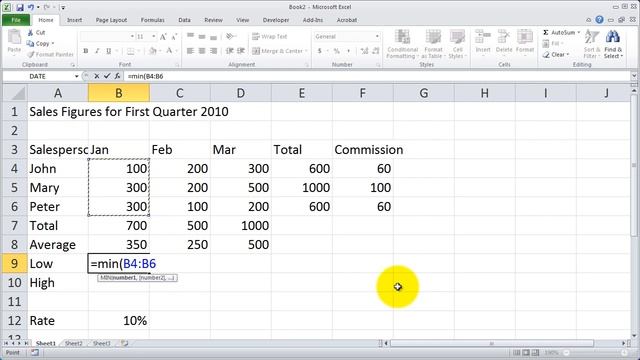
Task: Open Cell Styles gallery
Action: click(x=457, y=44)
